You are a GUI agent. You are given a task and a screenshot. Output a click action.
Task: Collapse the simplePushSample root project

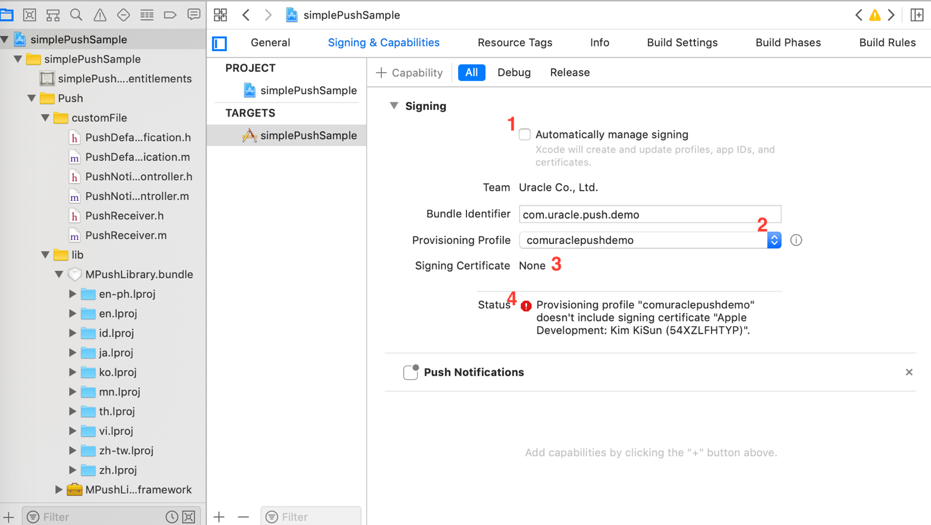(5, 39)
